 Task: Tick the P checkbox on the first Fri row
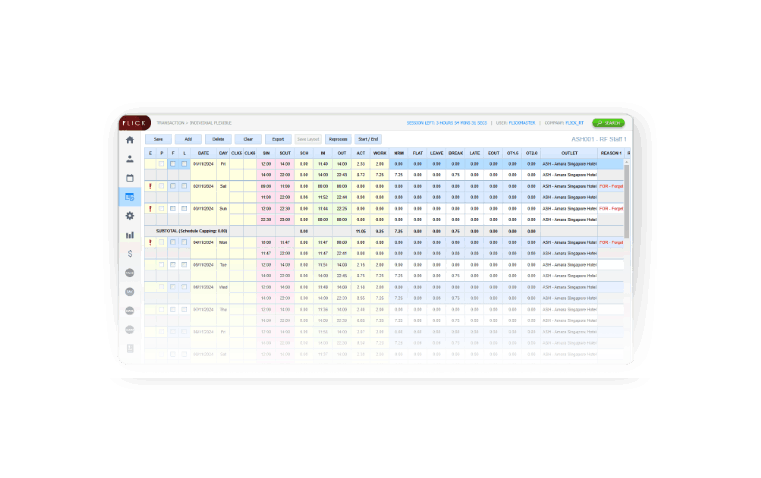(x=162, y=164)
